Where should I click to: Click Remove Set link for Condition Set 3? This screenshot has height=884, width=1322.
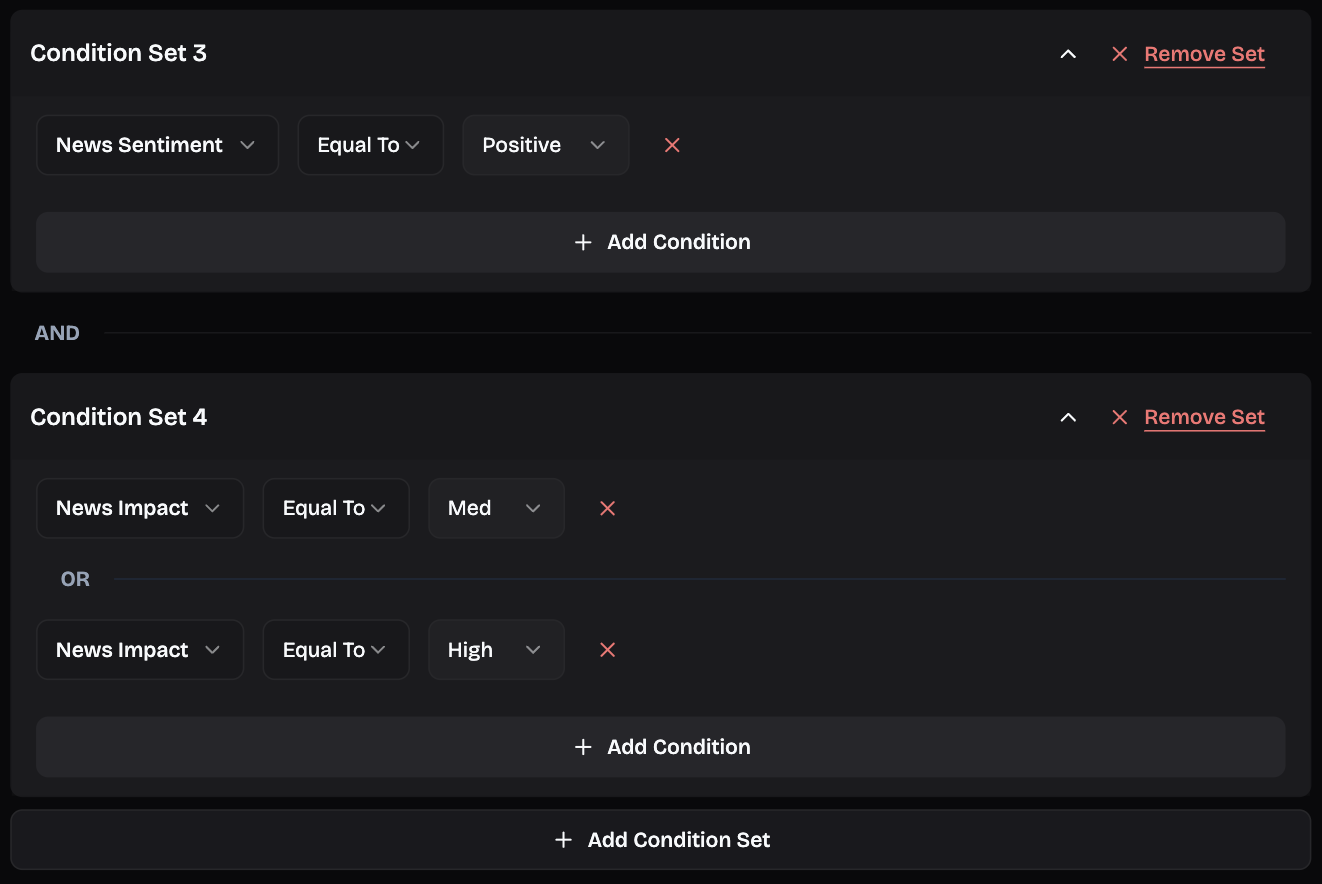point(1204,54)
